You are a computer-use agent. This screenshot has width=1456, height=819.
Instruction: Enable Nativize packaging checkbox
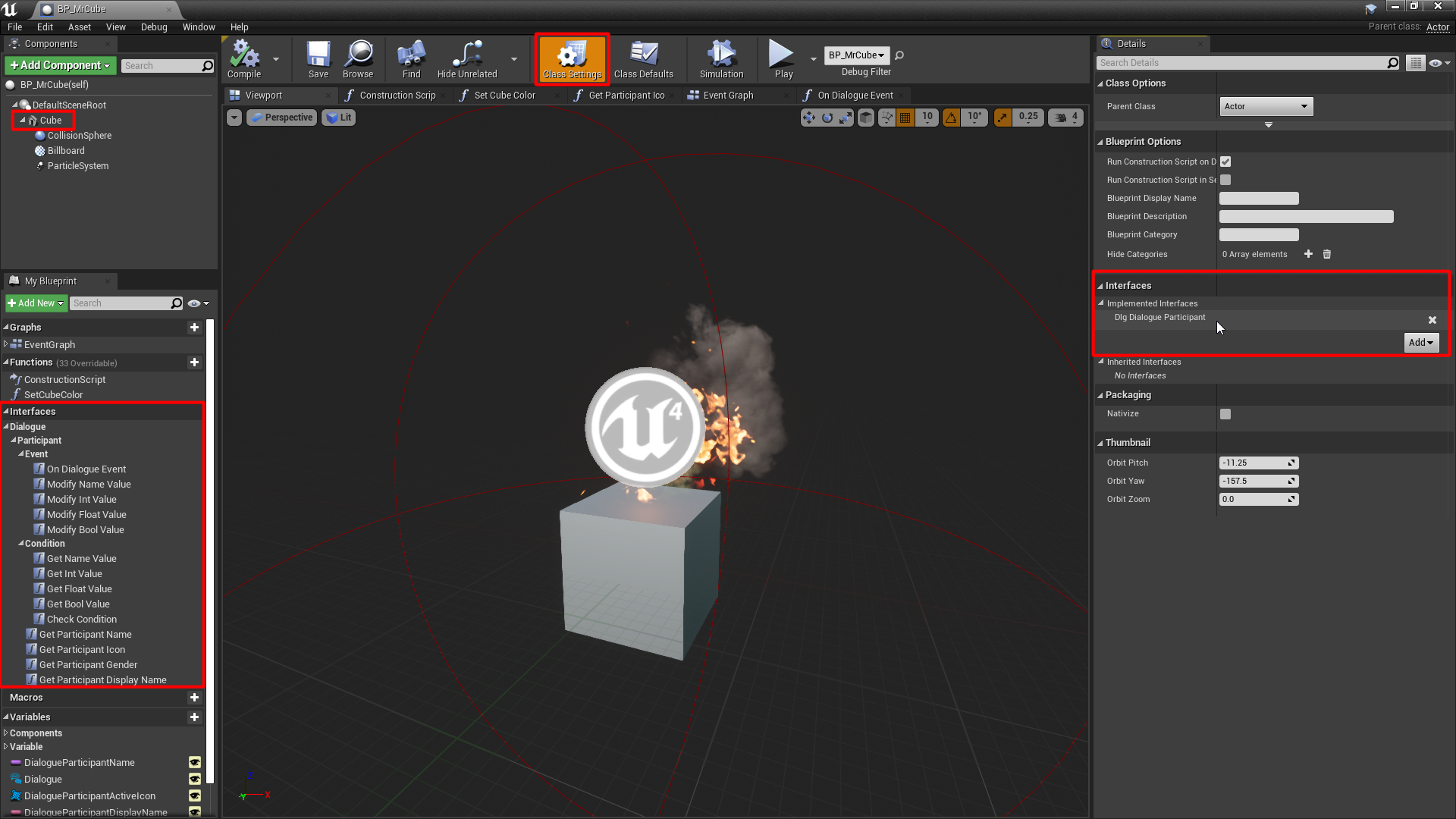[x=1225, y=413]
